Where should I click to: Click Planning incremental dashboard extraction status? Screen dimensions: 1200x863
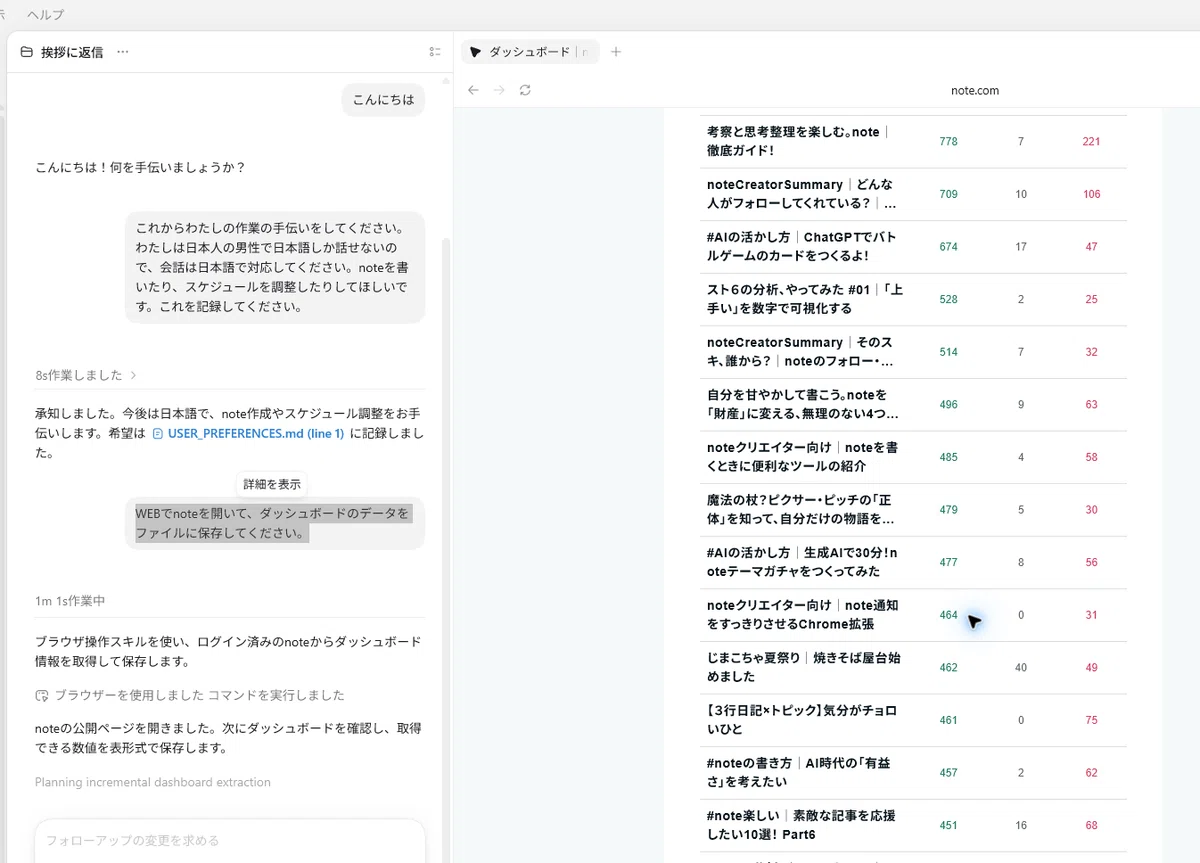pos(153,782)
